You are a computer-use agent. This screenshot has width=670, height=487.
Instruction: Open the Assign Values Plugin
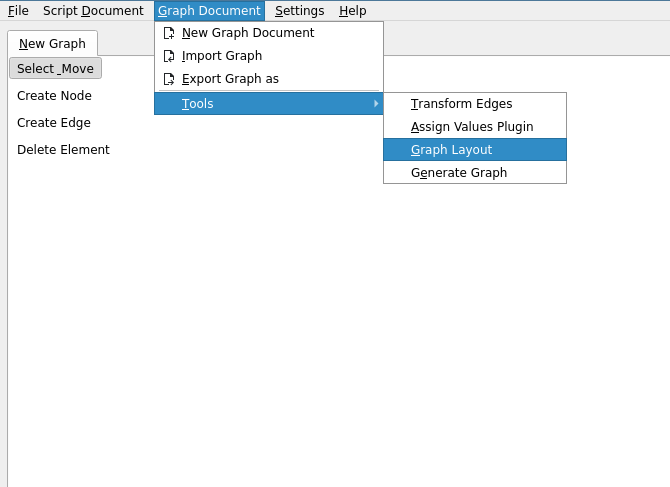coord(471,127)
